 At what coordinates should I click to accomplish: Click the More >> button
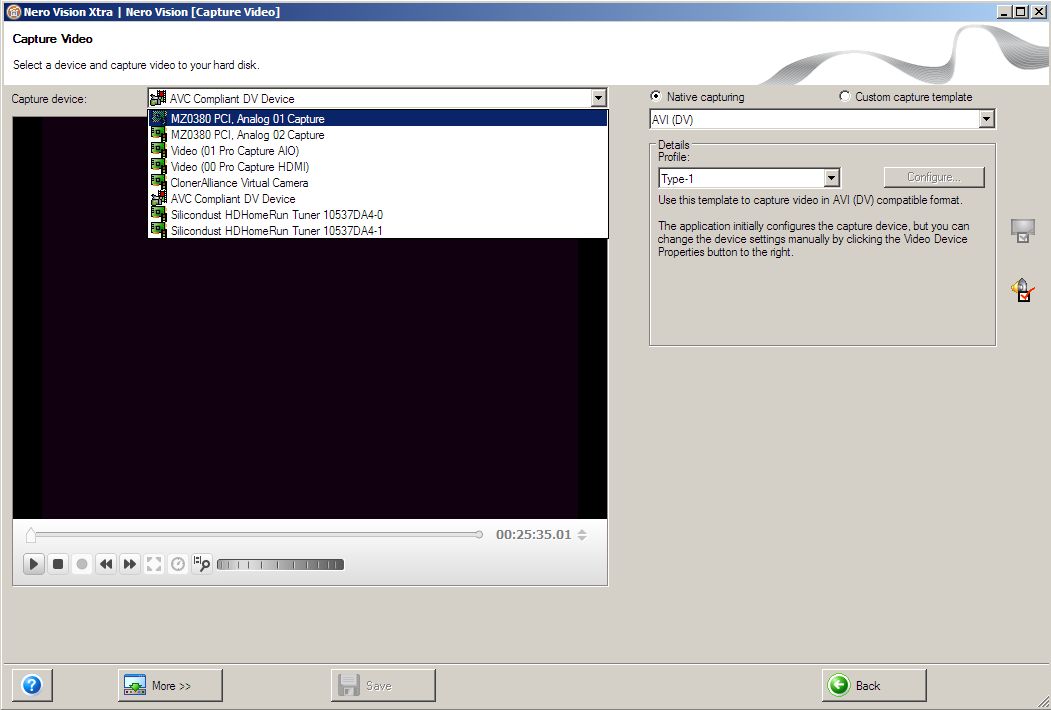(x=170, y=685)
